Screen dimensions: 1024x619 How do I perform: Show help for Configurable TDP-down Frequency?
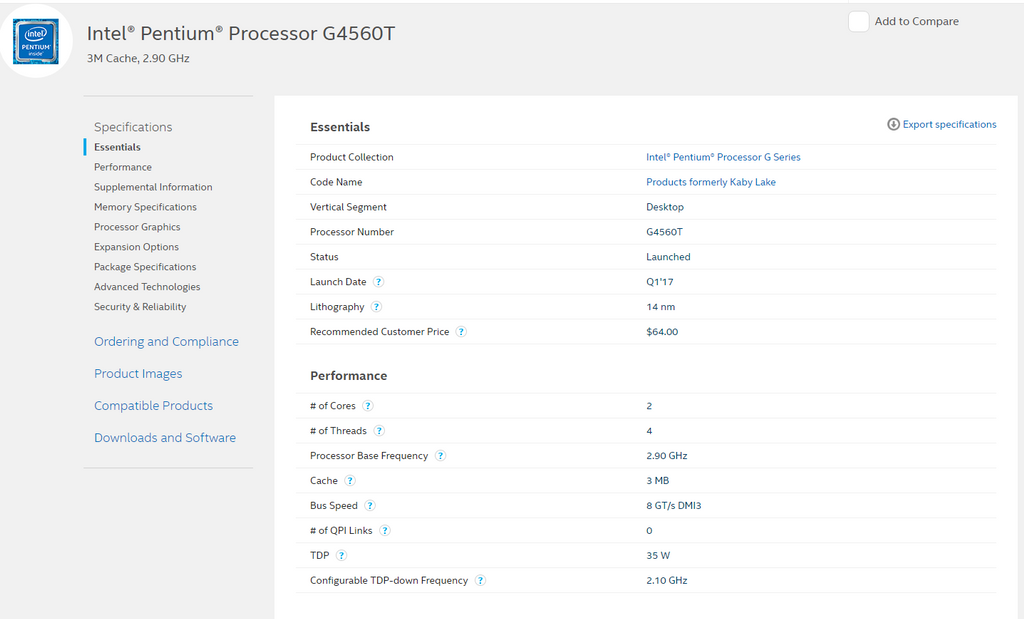(x=480, y=580)
